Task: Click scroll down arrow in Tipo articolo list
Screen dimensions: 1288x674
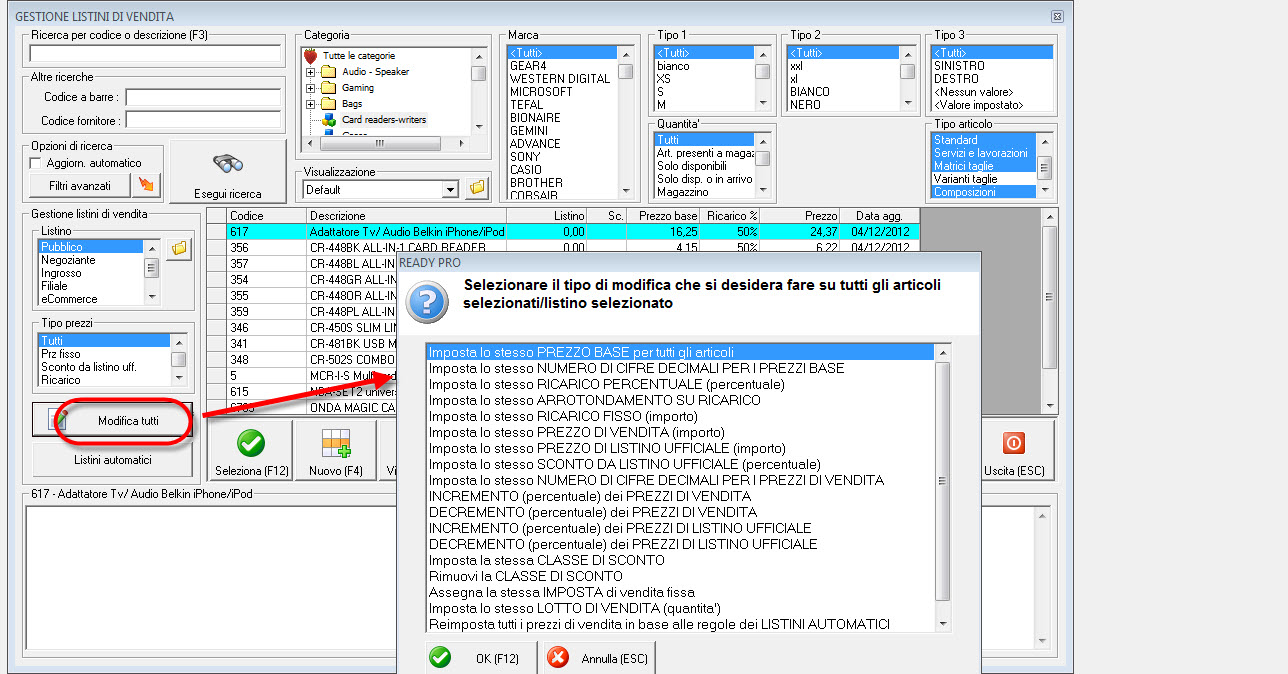Action: click(x=1046, y=191)
